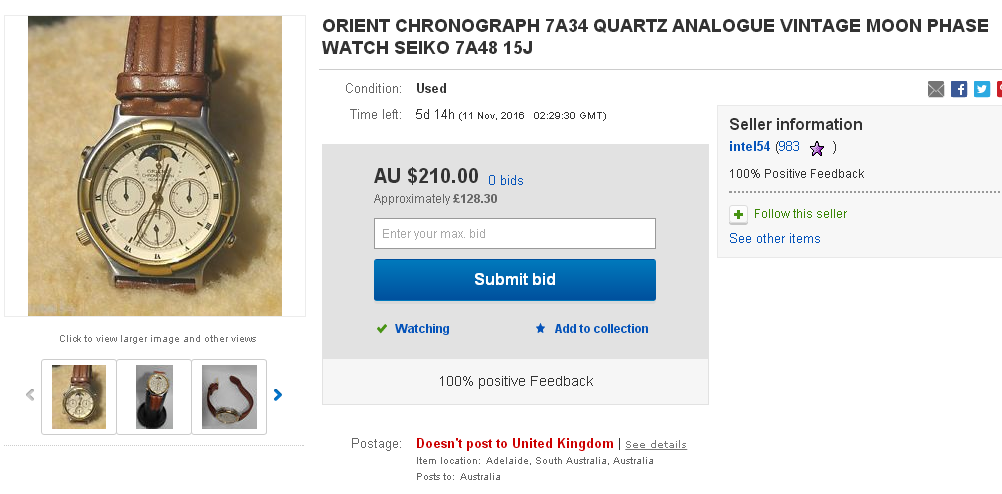
Task: Open postage See details link
Action: 656,444
